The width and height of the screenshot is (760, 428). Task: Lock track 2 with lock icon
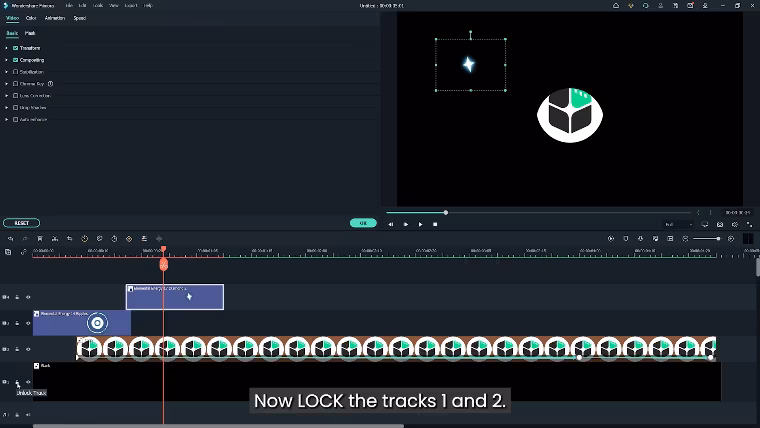[17, 349]
